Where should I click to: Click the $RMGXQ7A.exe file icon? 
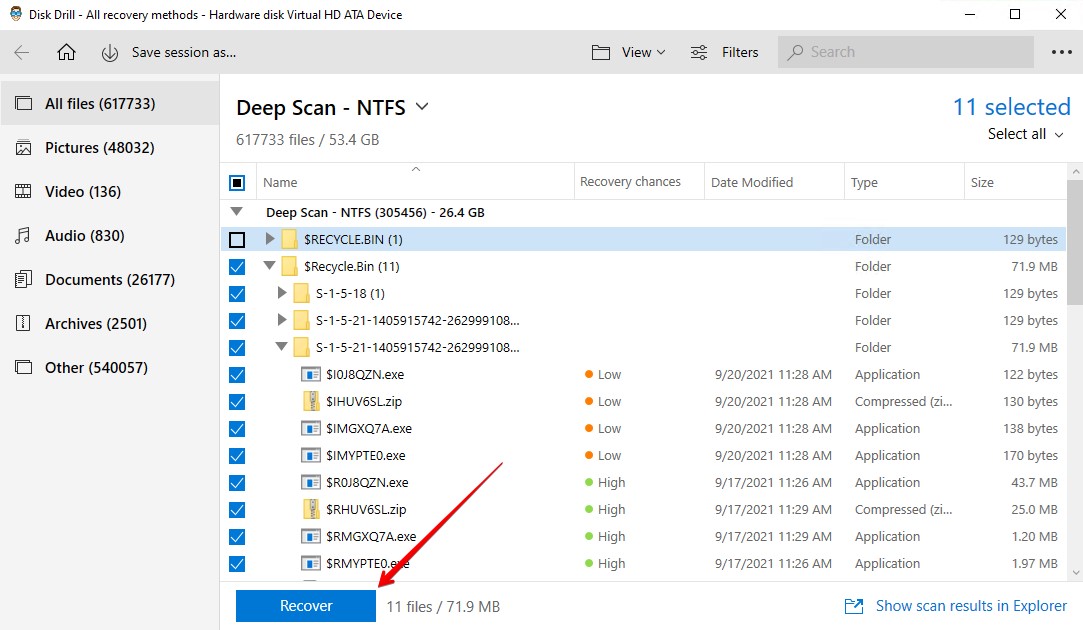click(x=311, y=536)
